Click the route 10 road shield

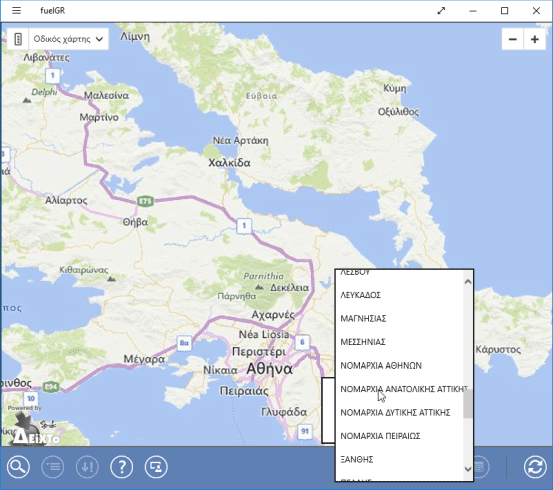click(x=31, y=399)
